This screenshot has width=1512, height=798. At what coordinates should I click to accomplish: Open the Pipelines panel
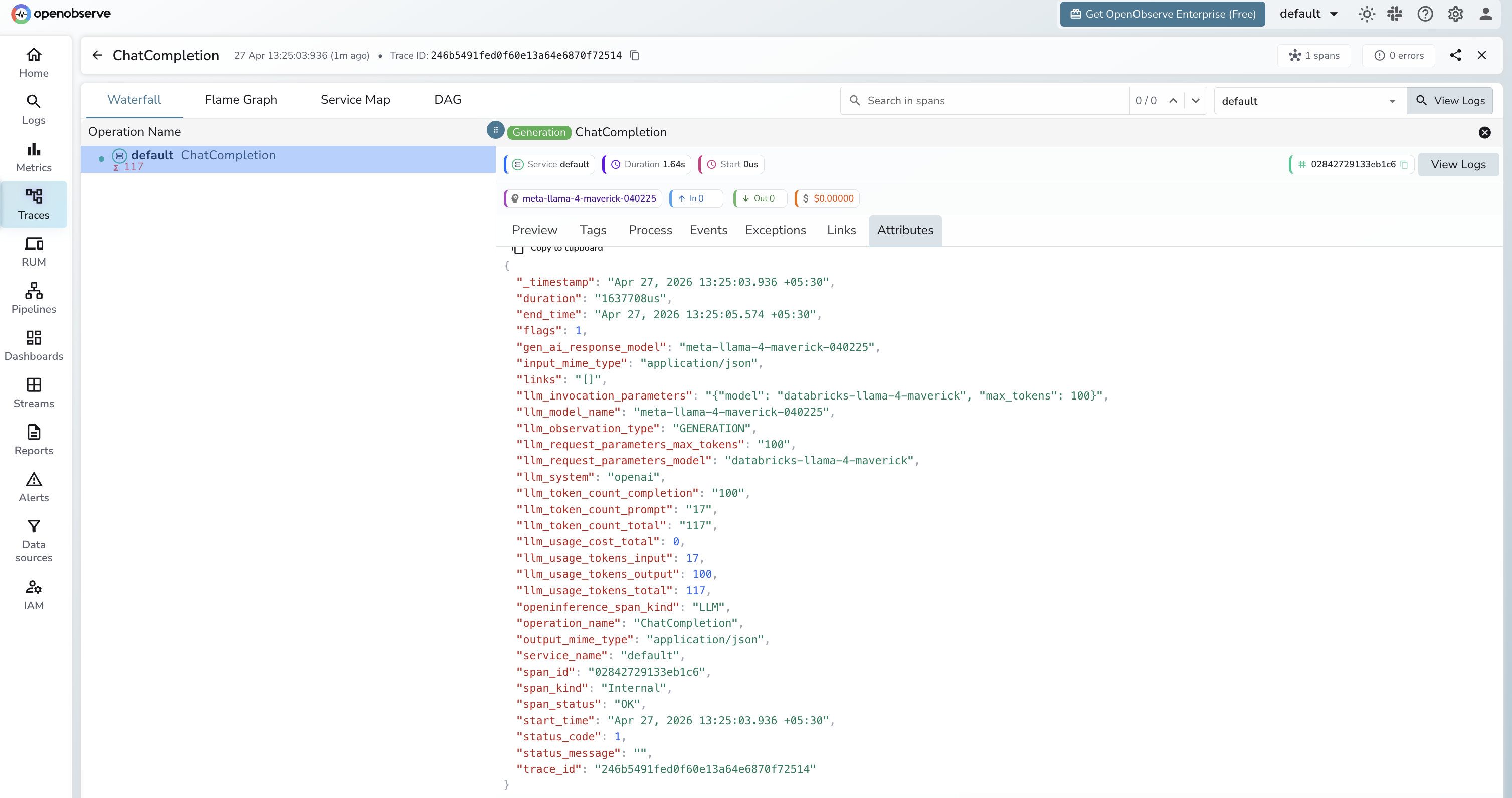pyautogui.click(x=34, y=298)
